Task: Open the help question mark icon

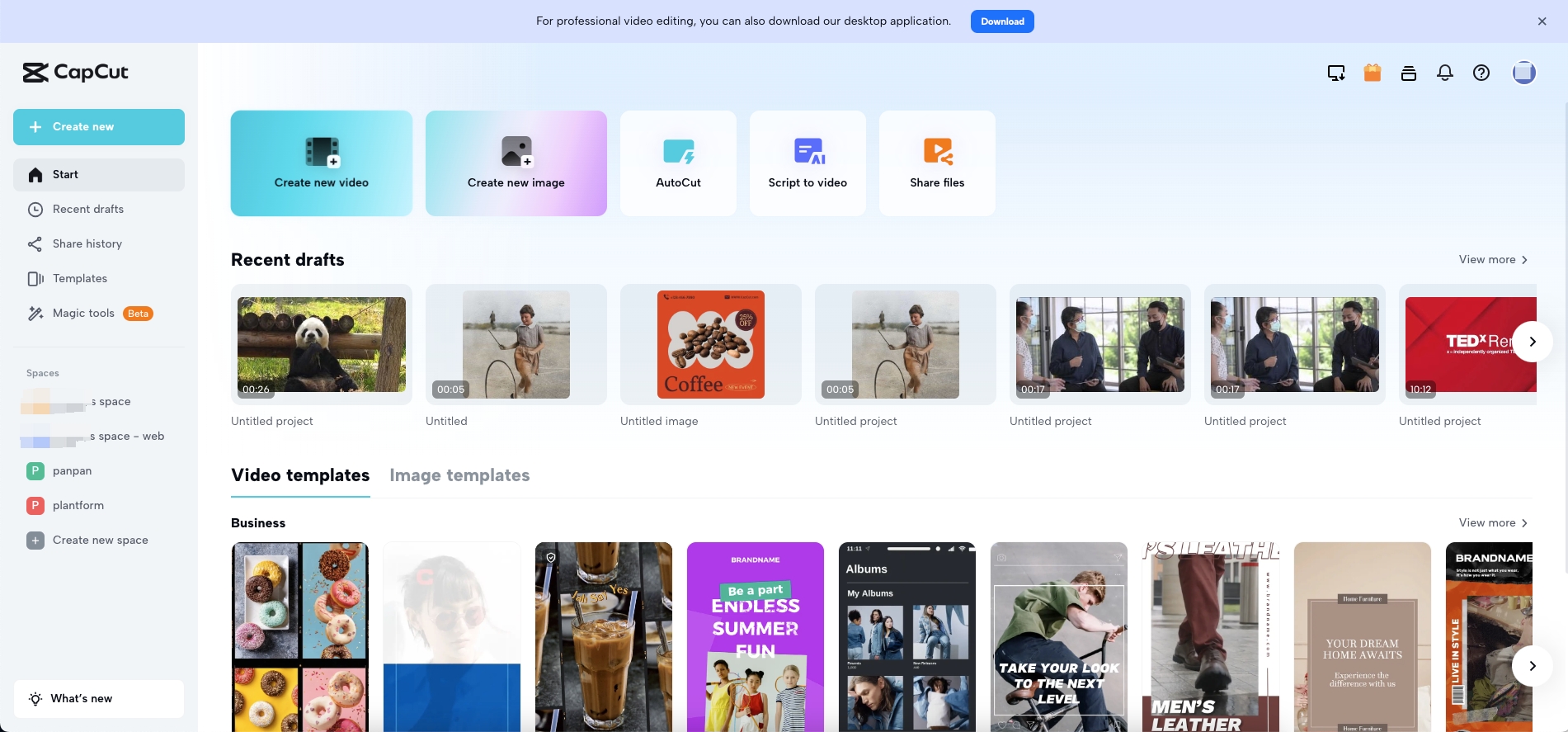Action: pyautogui.click(x=1481, y=73)
